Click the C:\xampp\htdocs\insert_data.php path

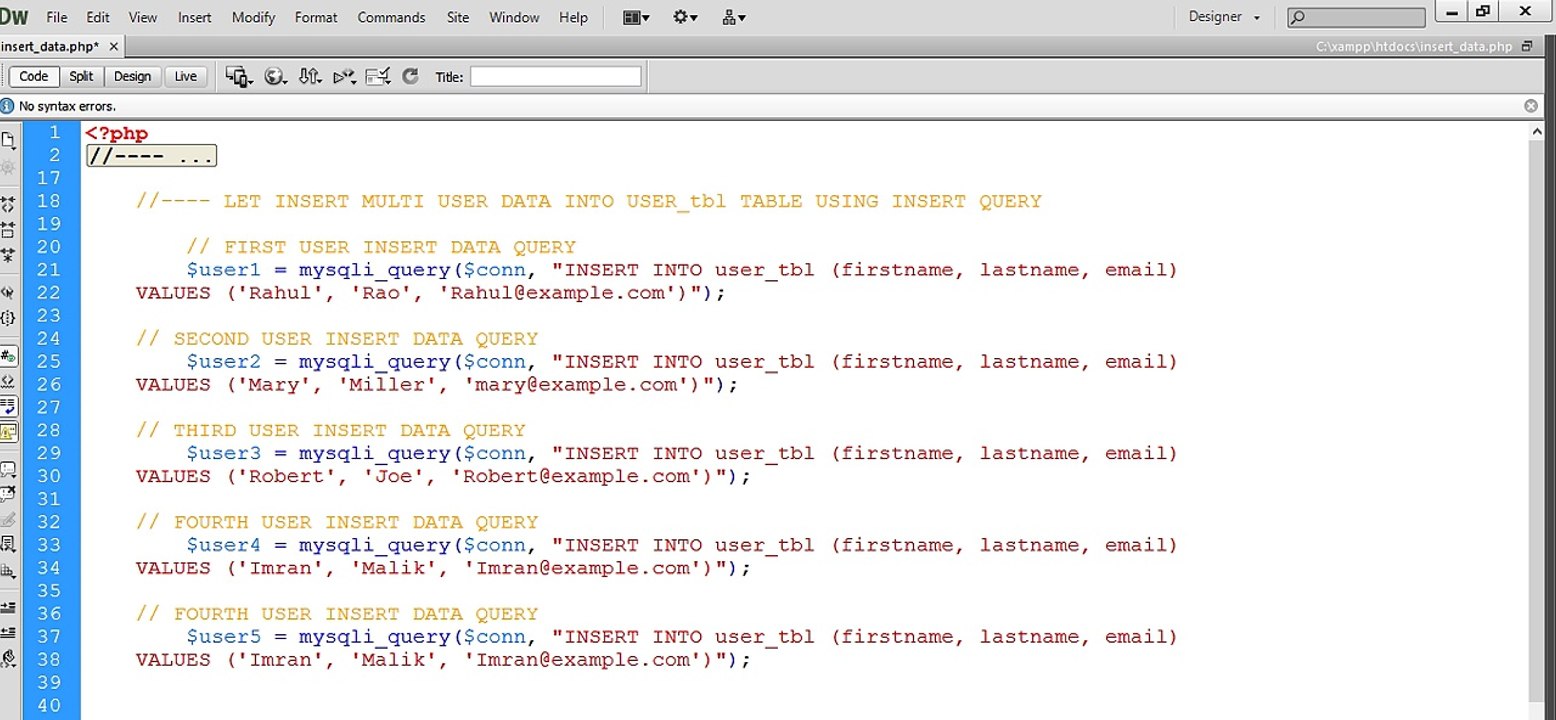[1414, 47]
